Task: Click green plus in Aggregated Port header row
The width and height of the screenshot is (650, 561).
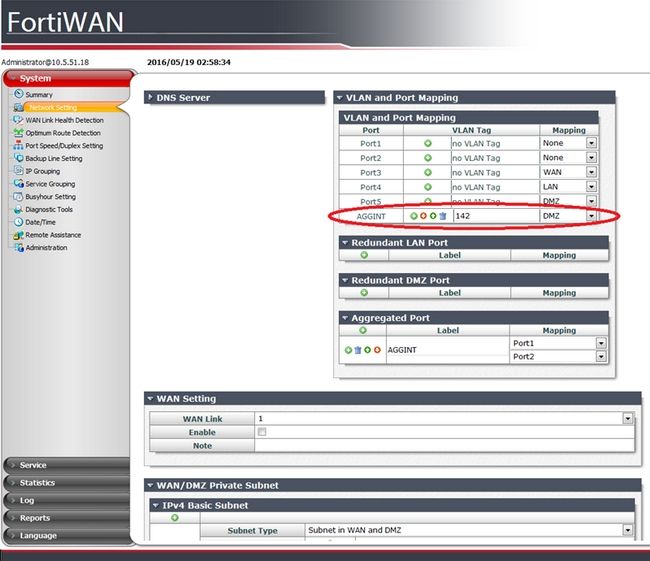Action: click(363, 330)
